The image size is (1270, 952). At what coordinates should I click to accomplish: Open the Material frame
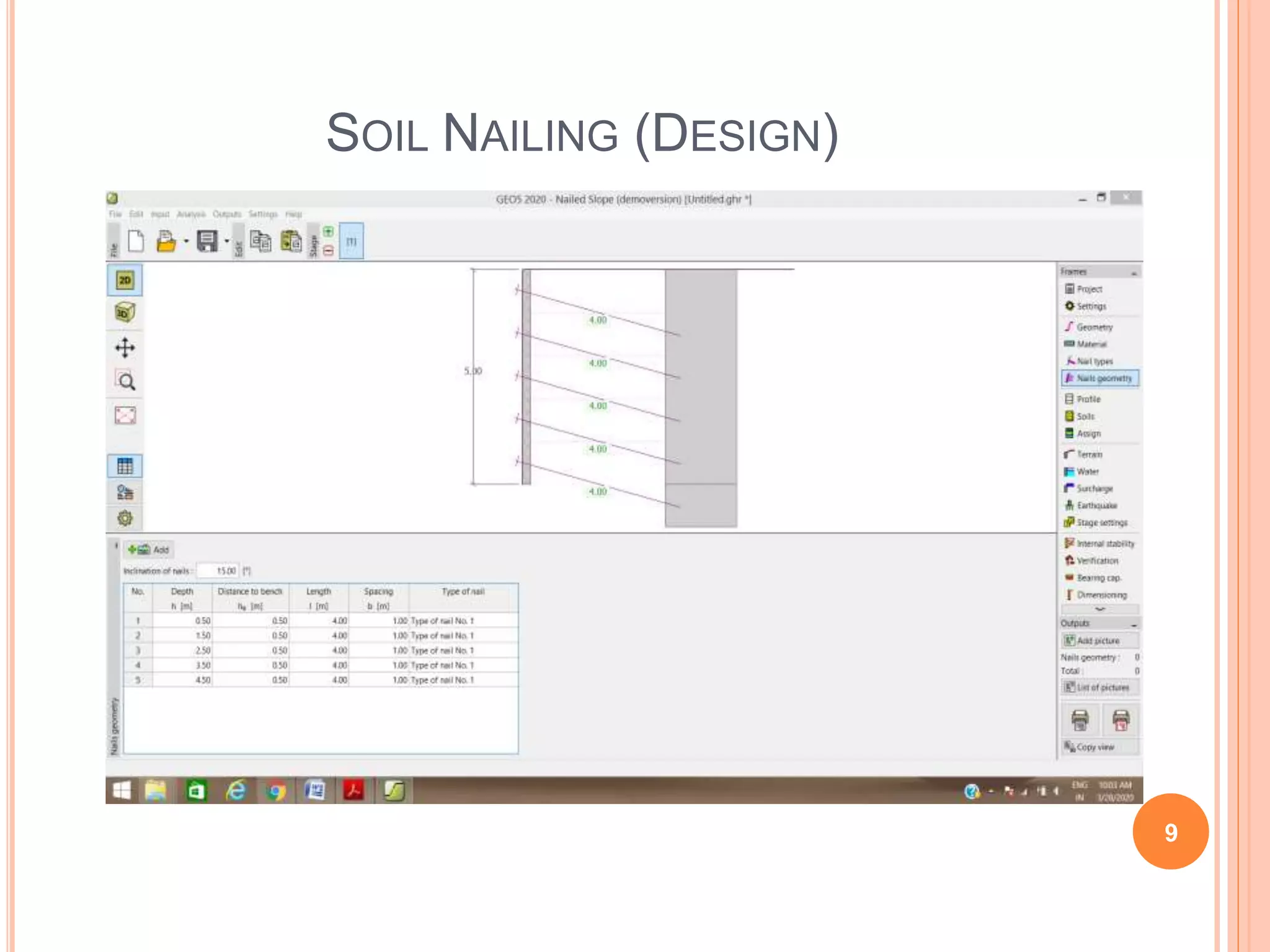(x=1100, y=344)
